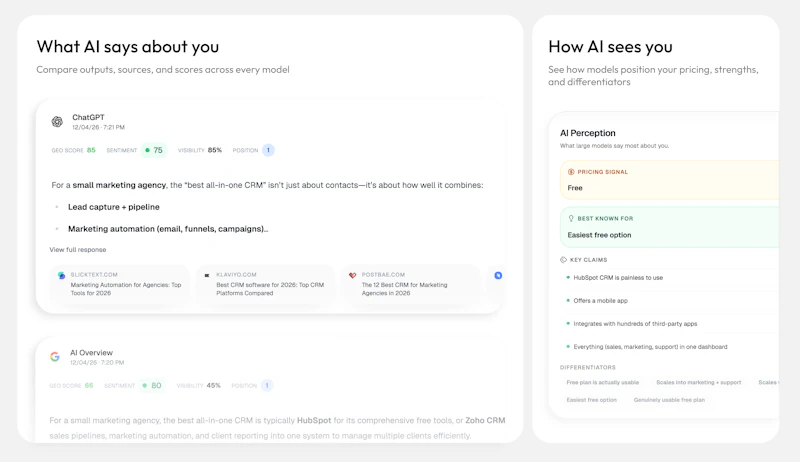Click ChatGPT GEO score 85
Viewport: 800px width, 462px height.
pyautogui.click(x=91, y=150)
